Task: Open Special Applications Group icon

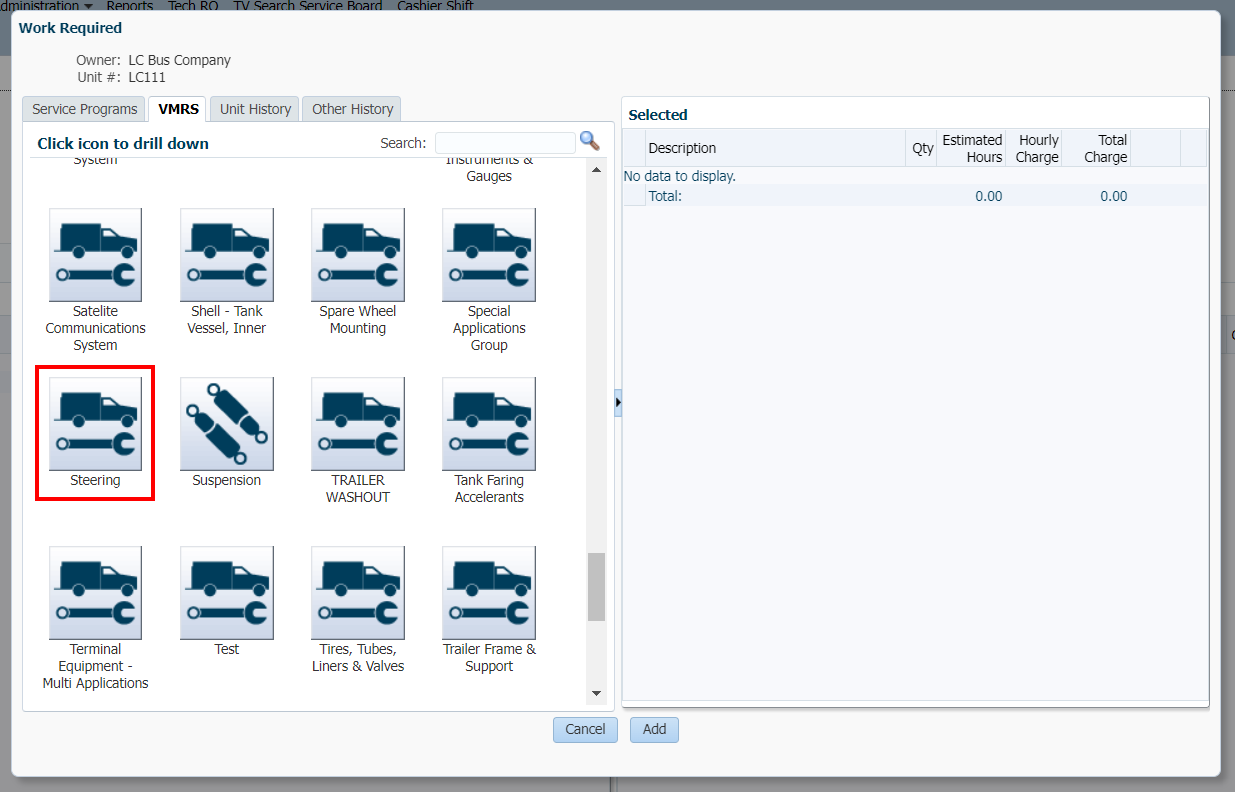Action: click(x=489, y=255)
